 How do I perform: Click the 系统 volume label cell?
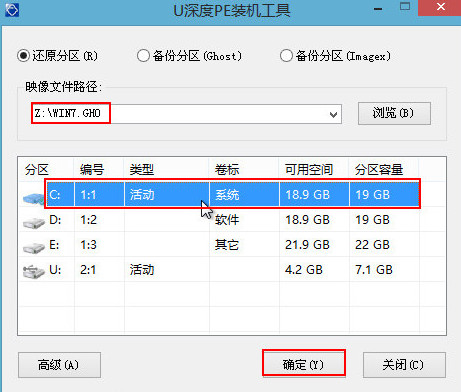[227, 195]
